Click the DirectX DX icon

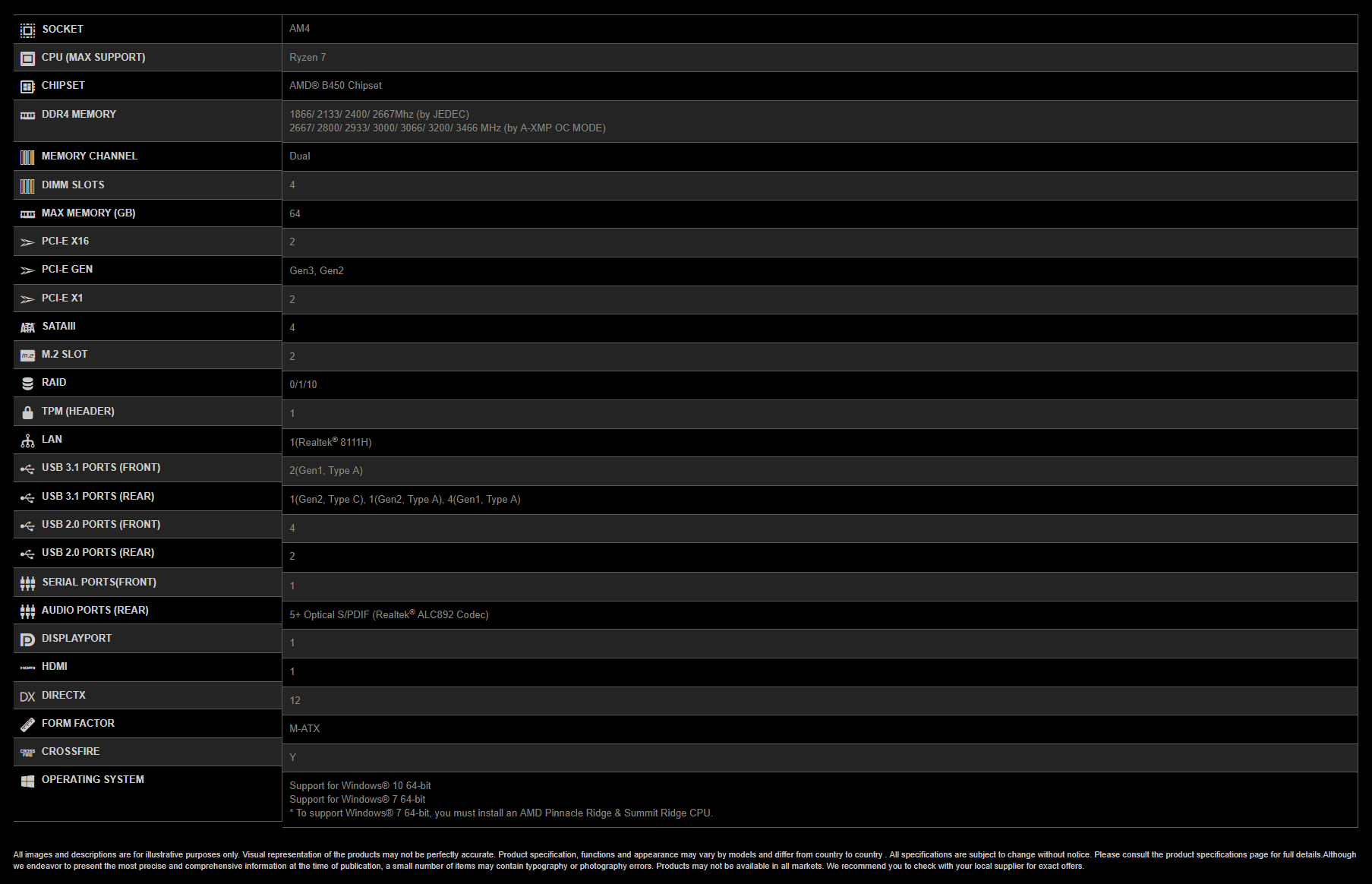(x=27, y=696)
